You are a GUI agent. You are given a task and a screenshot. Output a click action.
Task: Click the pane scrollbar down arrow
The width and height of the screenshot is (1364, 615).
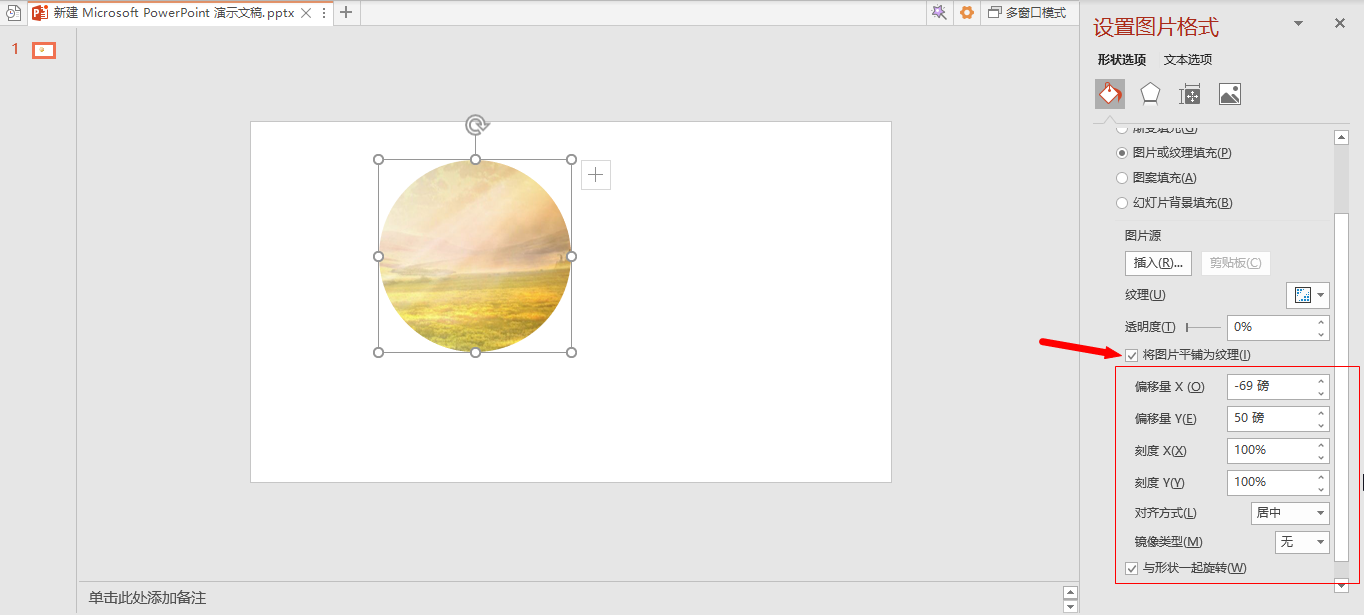[1341, 585]
